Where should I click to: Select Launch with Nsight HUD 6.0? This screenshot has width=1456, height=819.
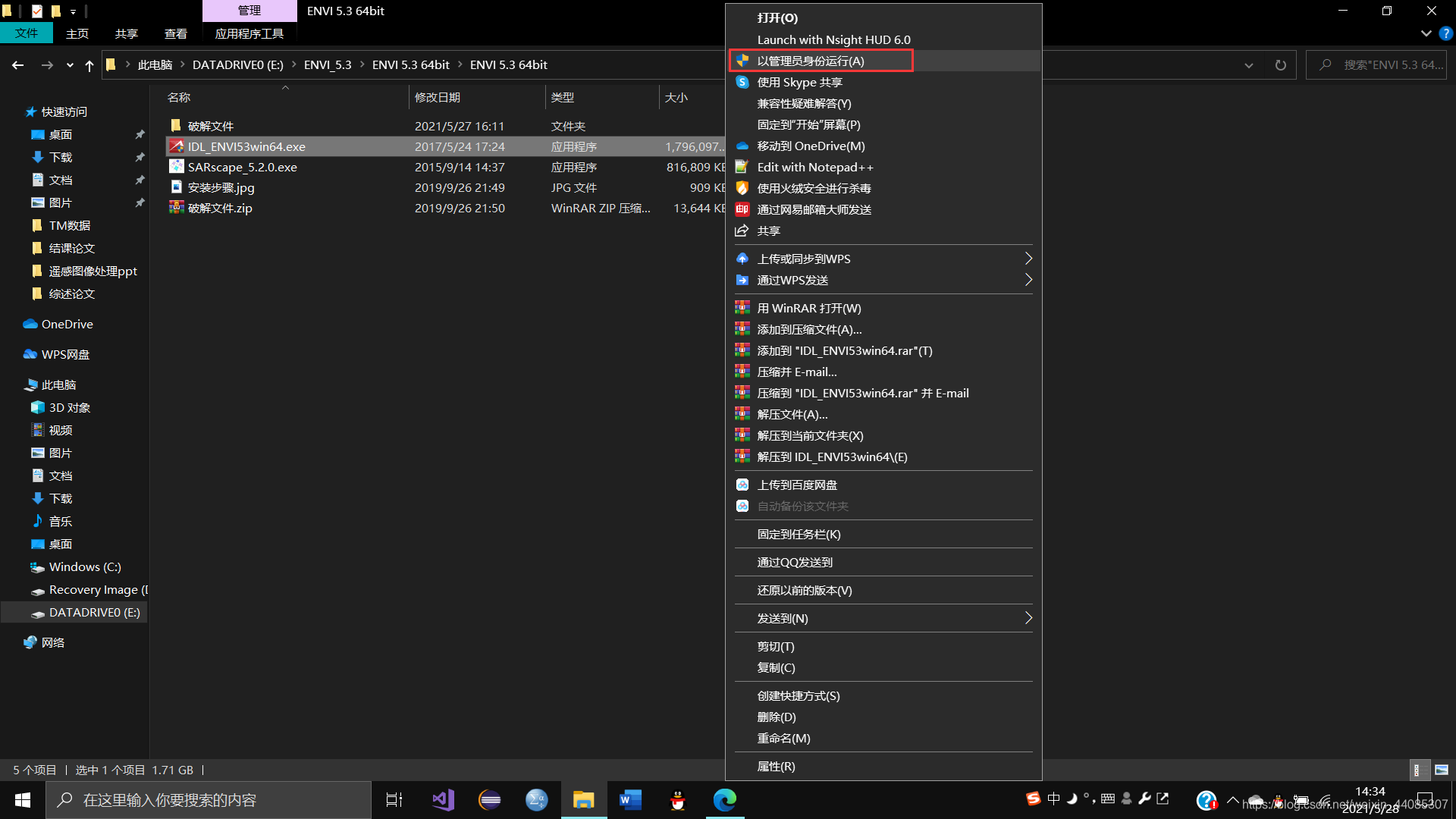tap(833, 39)
